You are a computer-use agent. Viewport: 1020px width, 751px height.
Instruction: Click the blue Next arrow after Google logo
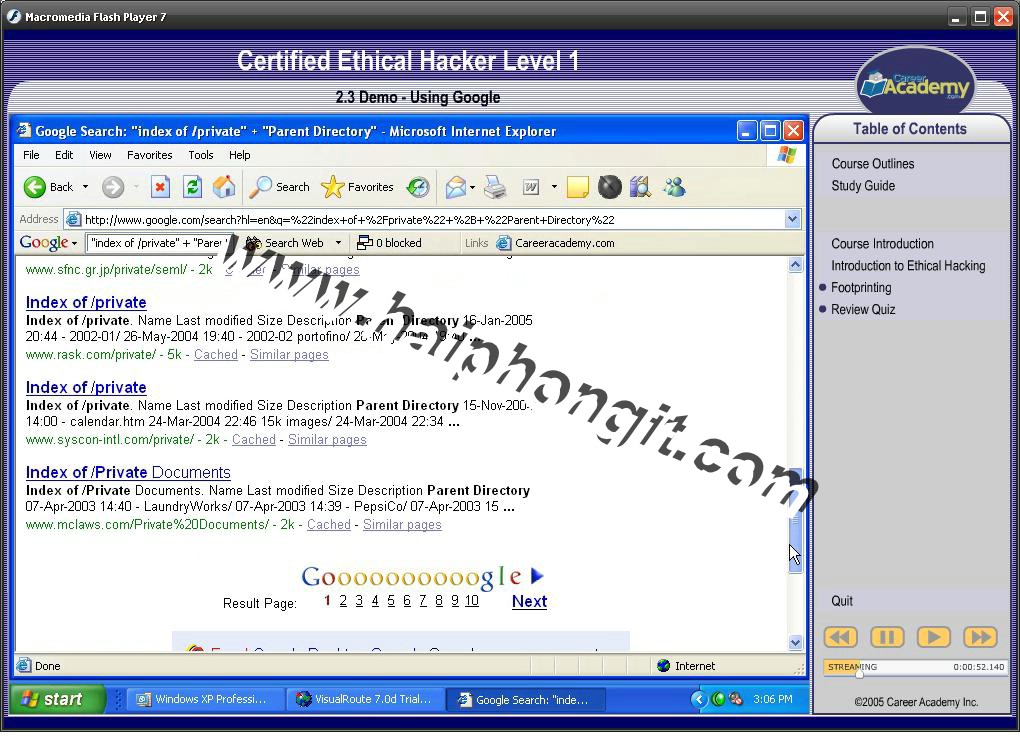click(537, 576)
